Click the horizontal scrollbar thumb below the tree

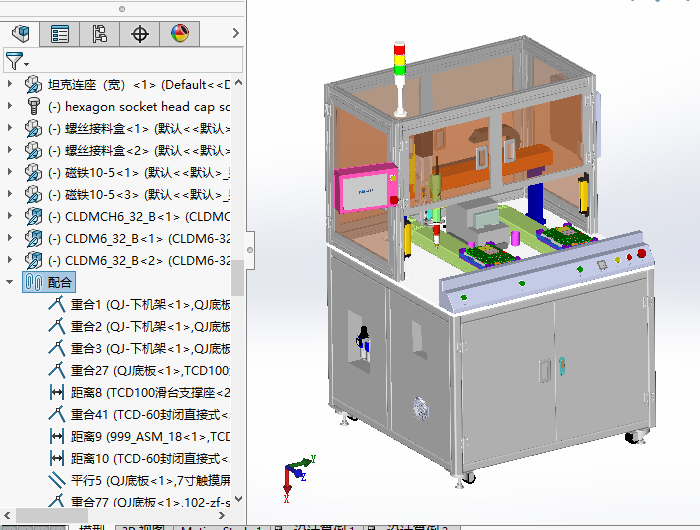point(52,515)
